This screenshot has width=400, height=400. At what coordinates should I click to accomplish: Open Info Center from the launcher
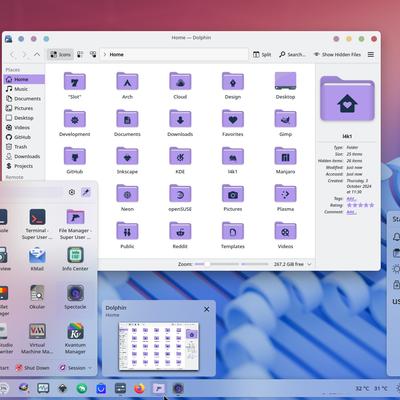pyautogui.click(x=75, y=259)
